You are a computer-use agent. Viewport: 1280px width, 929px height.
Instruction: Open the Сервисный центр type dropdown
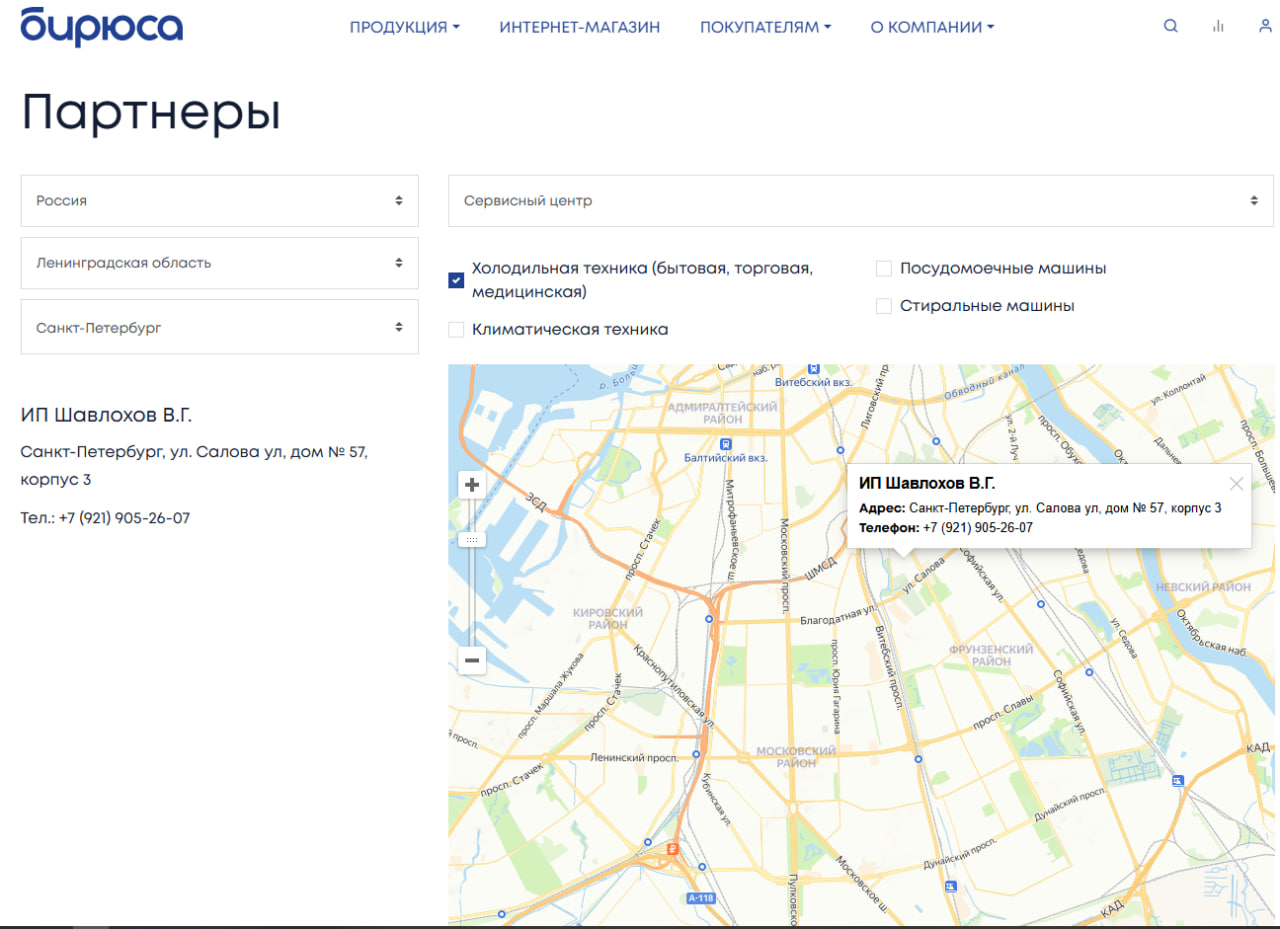860,201
